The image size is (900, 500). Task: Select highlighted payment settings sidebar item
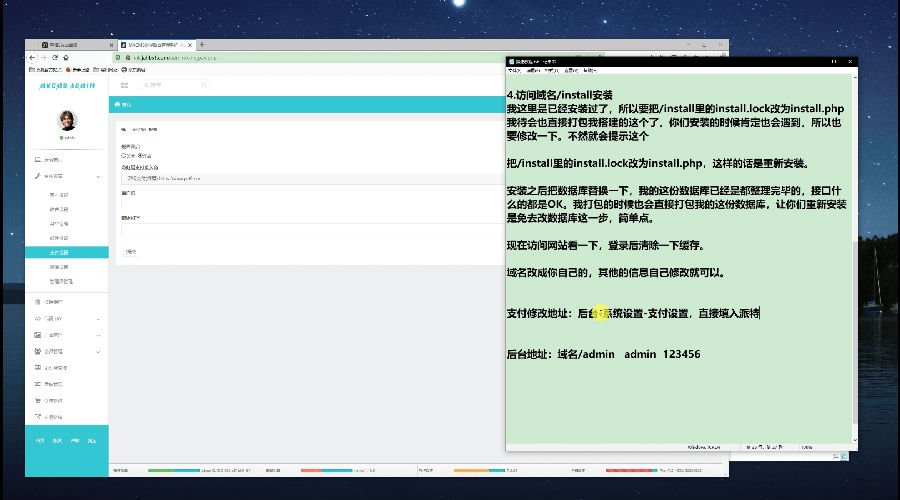point(60,253)
